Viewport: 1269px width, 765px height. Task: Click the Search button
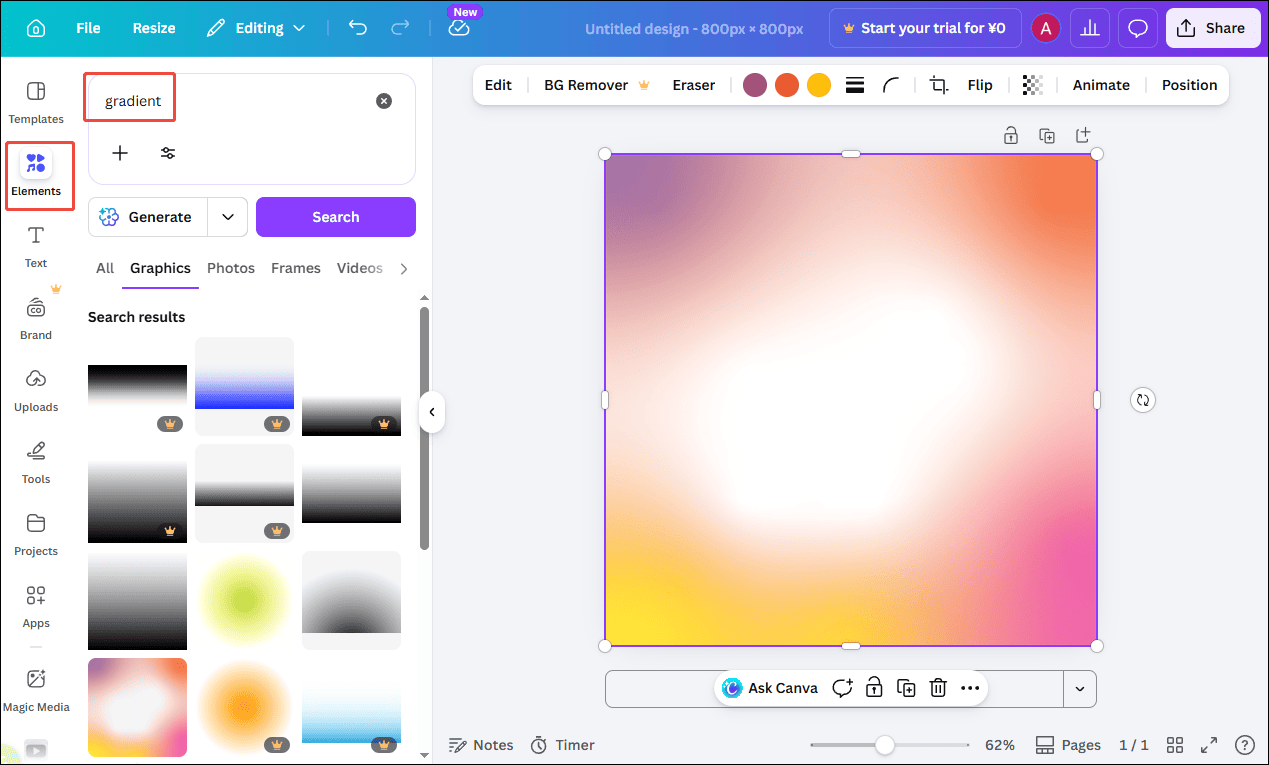(335, 217)
